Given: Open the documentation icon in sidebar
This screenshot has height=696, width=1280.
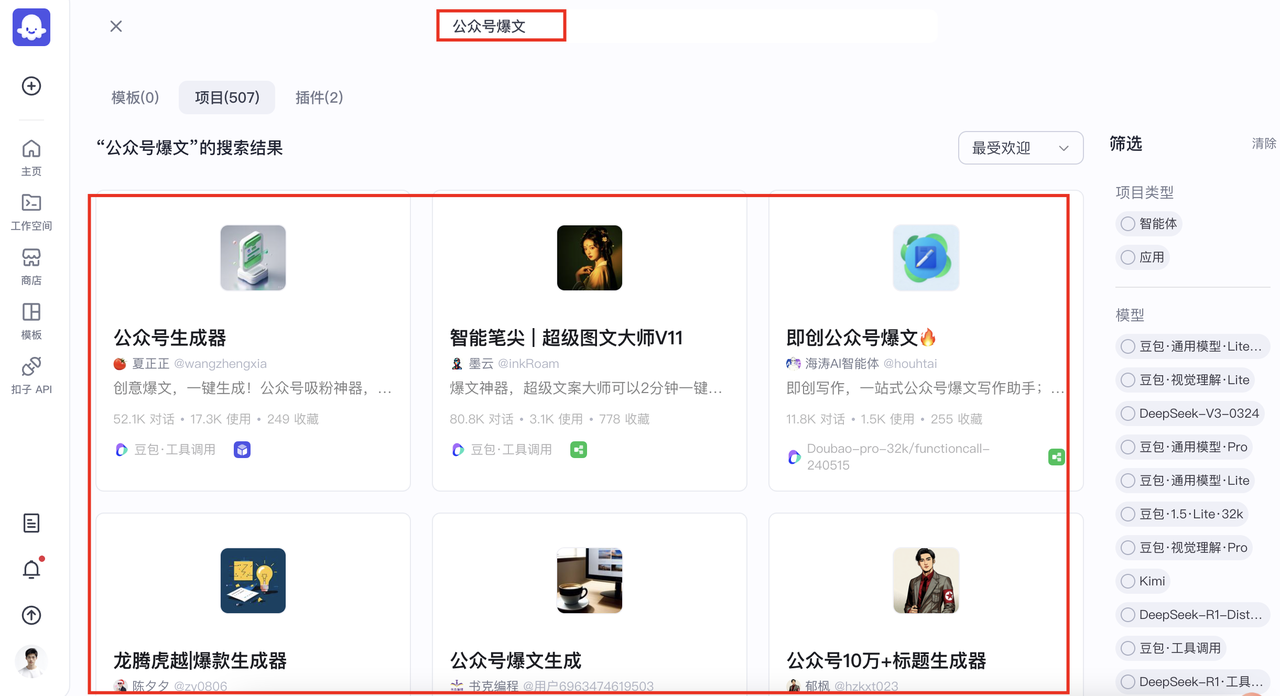Looking at the screenshot, I should (31, 523).
